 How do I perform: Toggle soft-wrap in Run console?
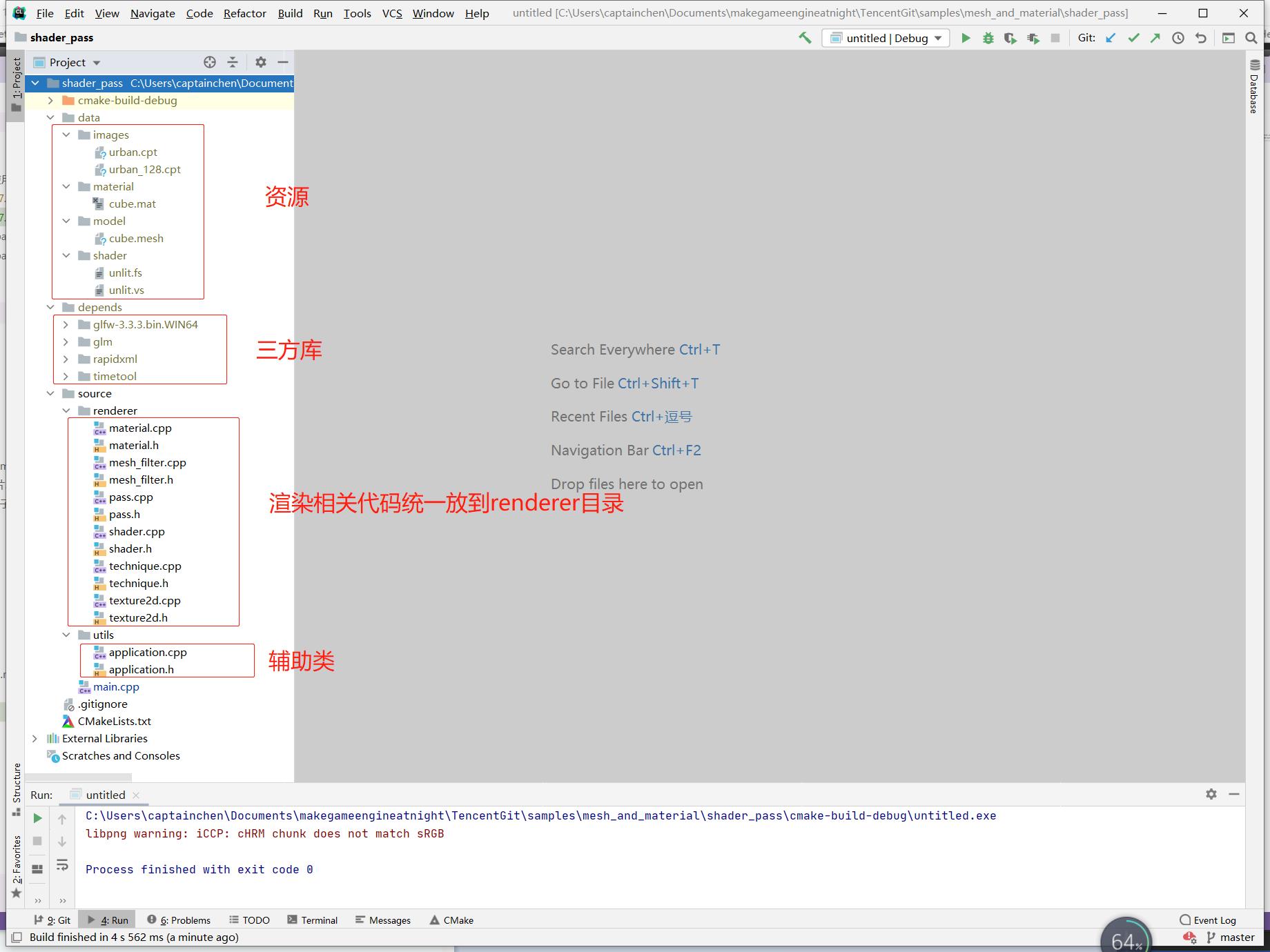coord(62,865)
